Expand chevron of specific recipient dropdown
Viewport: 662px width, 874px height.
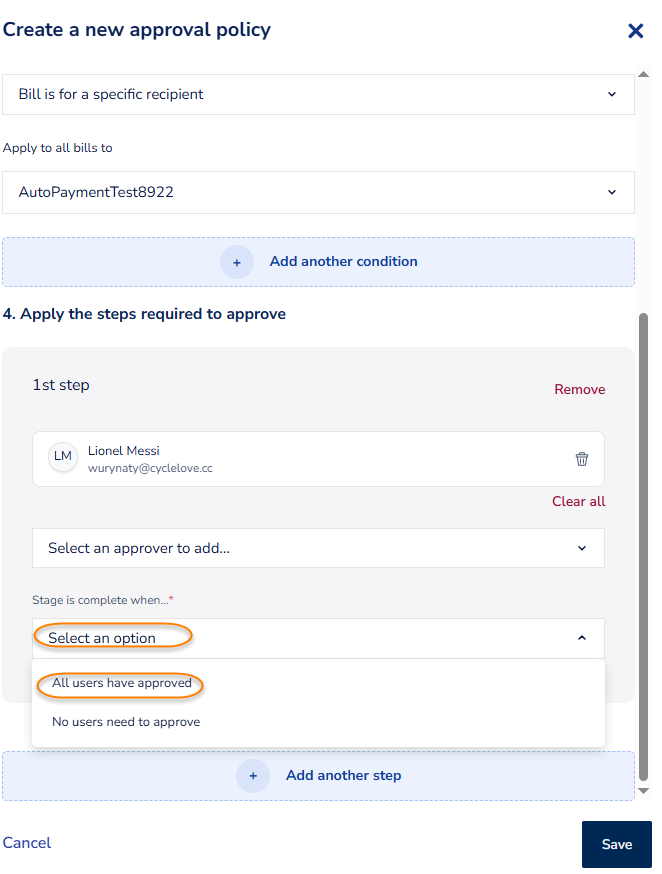612,94
